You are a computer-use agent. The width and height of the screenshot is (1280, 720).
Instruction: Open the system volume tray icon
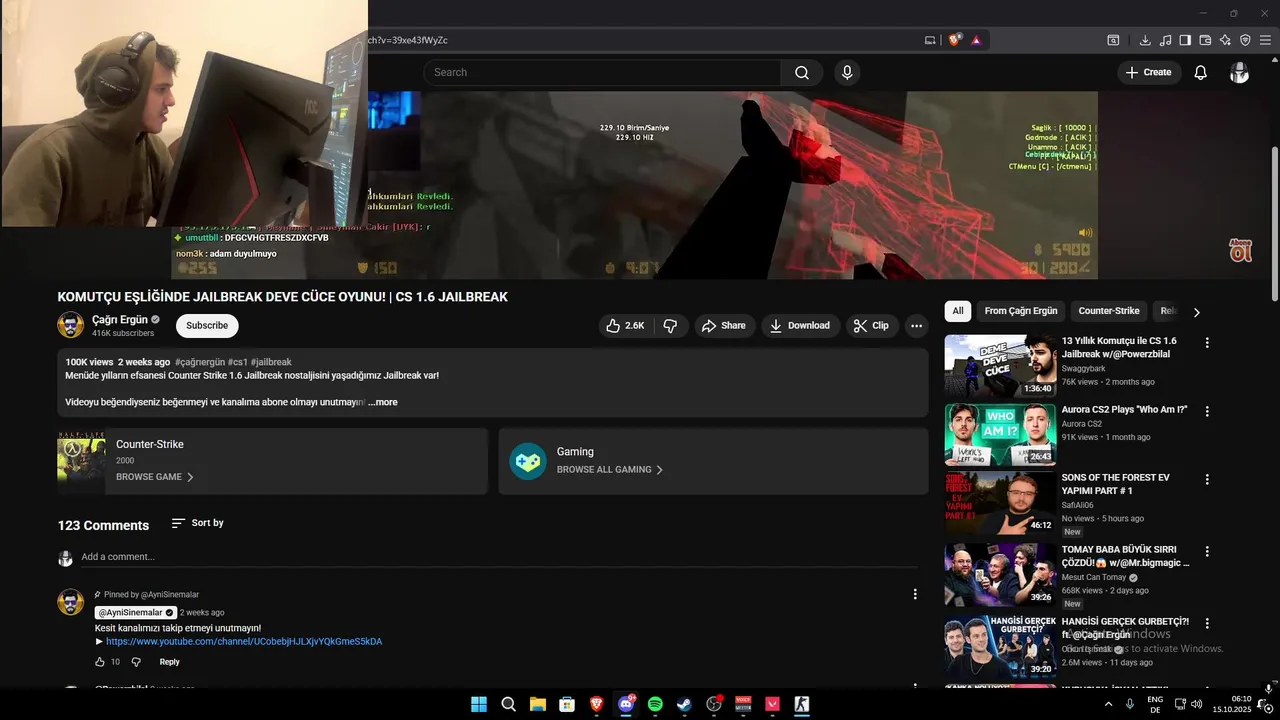(1196, 704)
